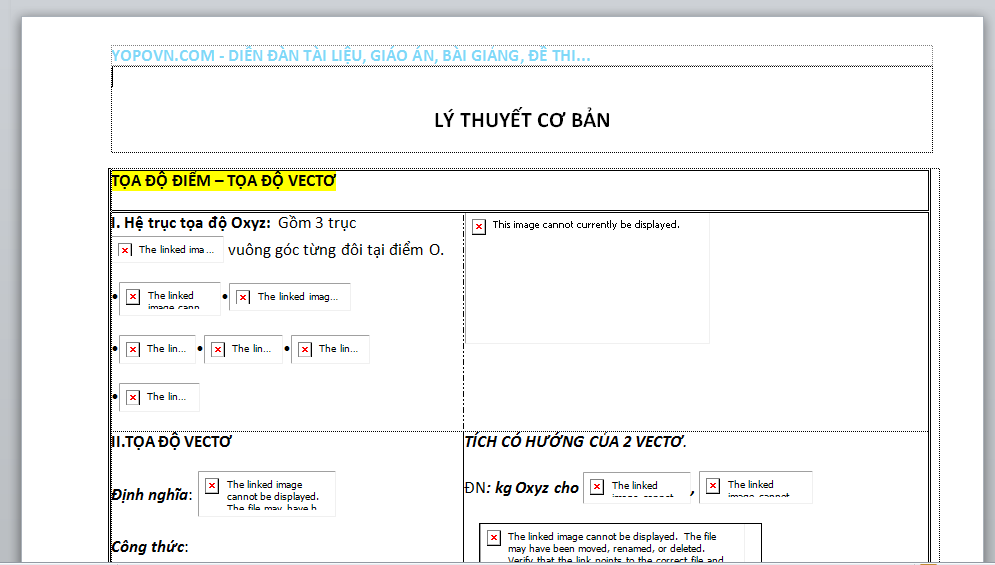Click the 'I. Hệ trục tọa độ Oxyz:' heading
995x565 pixels.
click(x=191, y=223)
